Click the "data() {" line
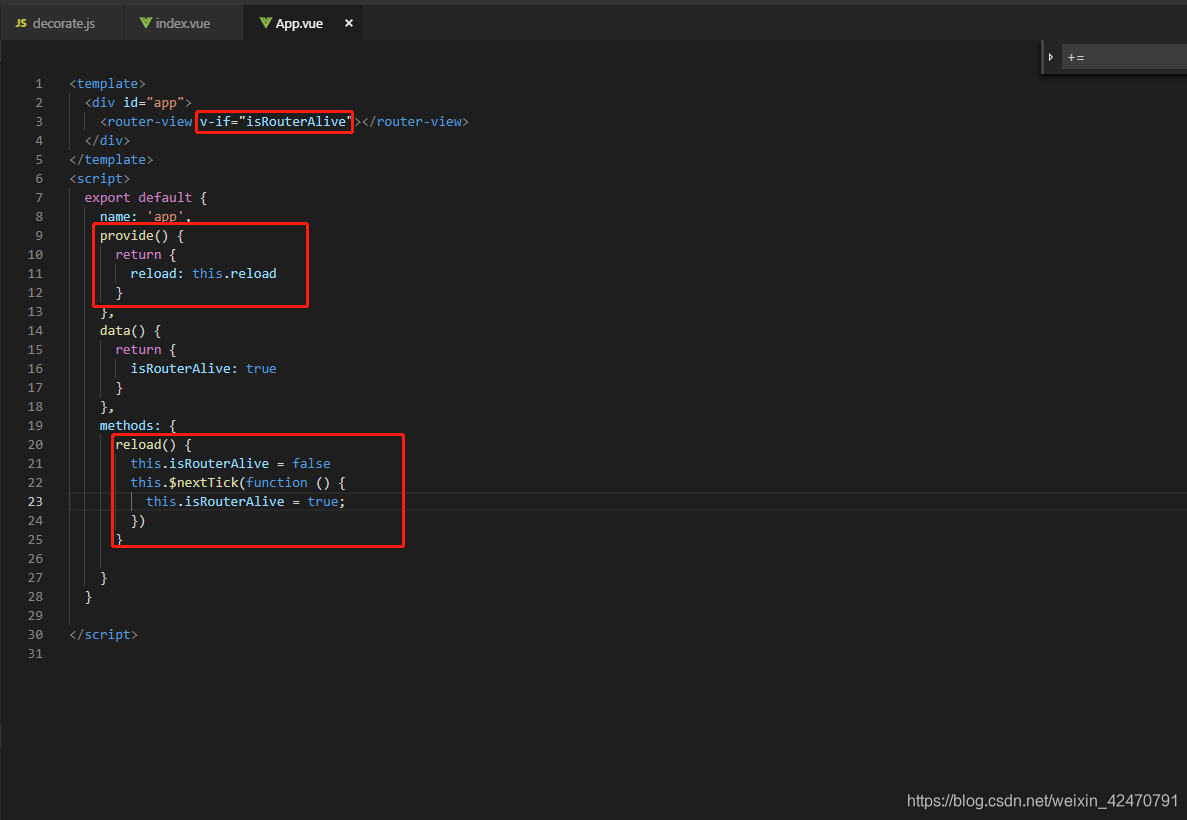Viewport: 1187px width, 820px height. [x=130, y=330]
